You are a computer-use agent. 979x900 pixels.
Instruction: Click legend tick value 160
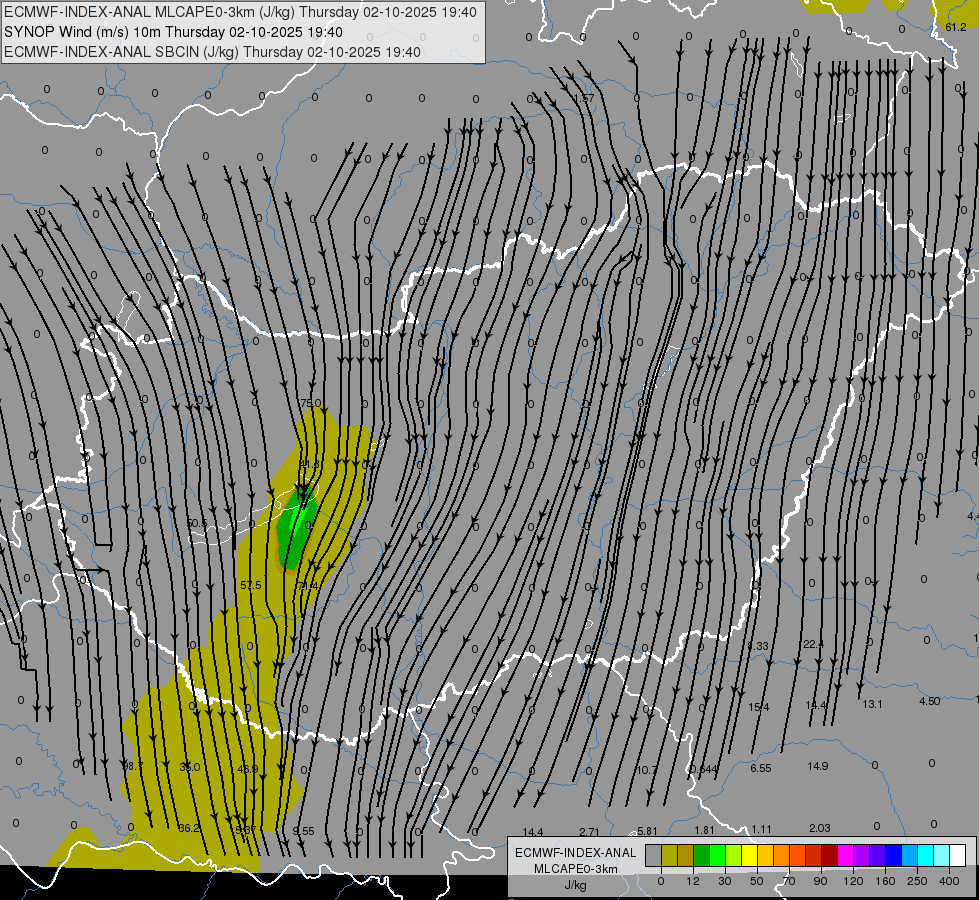885,881
